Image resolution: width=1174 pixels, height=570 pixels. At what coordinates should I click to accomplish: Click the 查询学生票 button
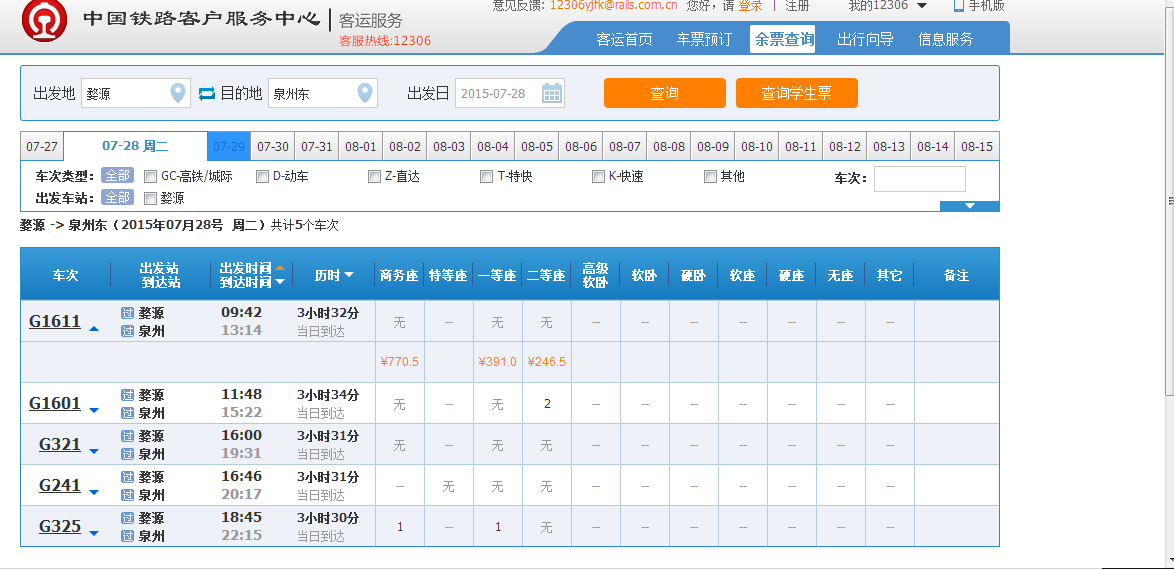pyautogui.click(x=797, y=93)
